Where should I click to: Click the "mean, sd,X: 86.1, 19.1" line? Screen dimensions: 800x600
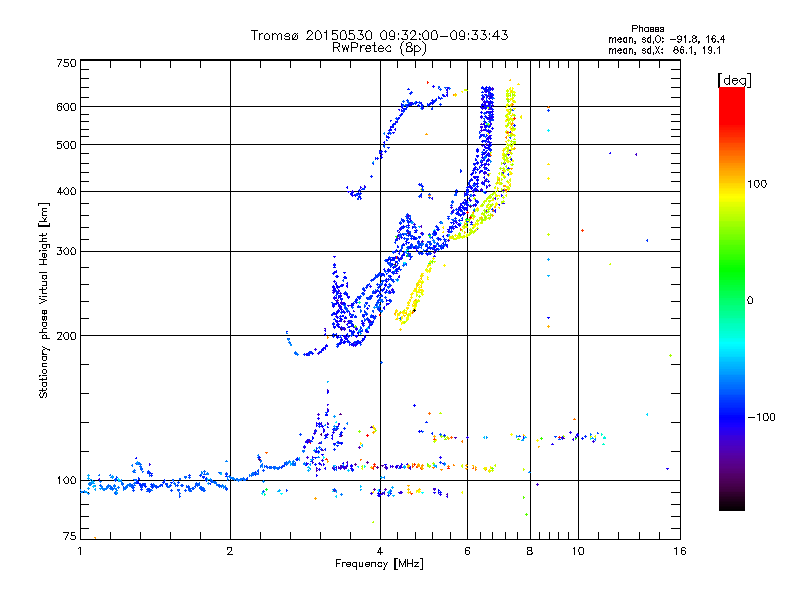664,50
